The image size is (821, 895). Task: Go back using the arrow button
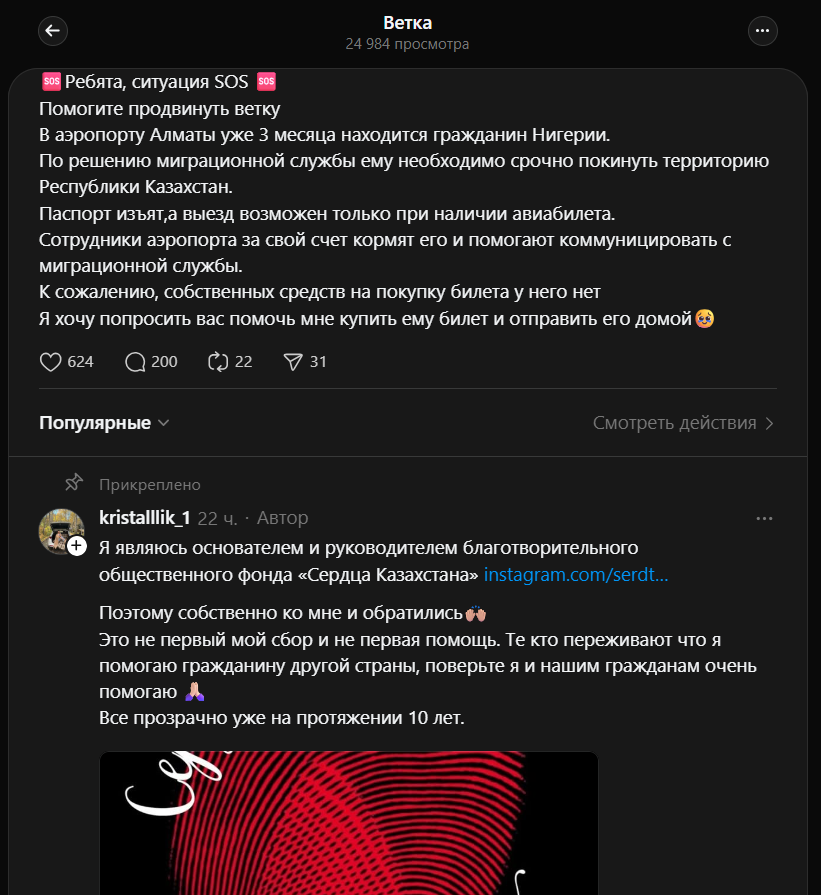pos(53,31)
